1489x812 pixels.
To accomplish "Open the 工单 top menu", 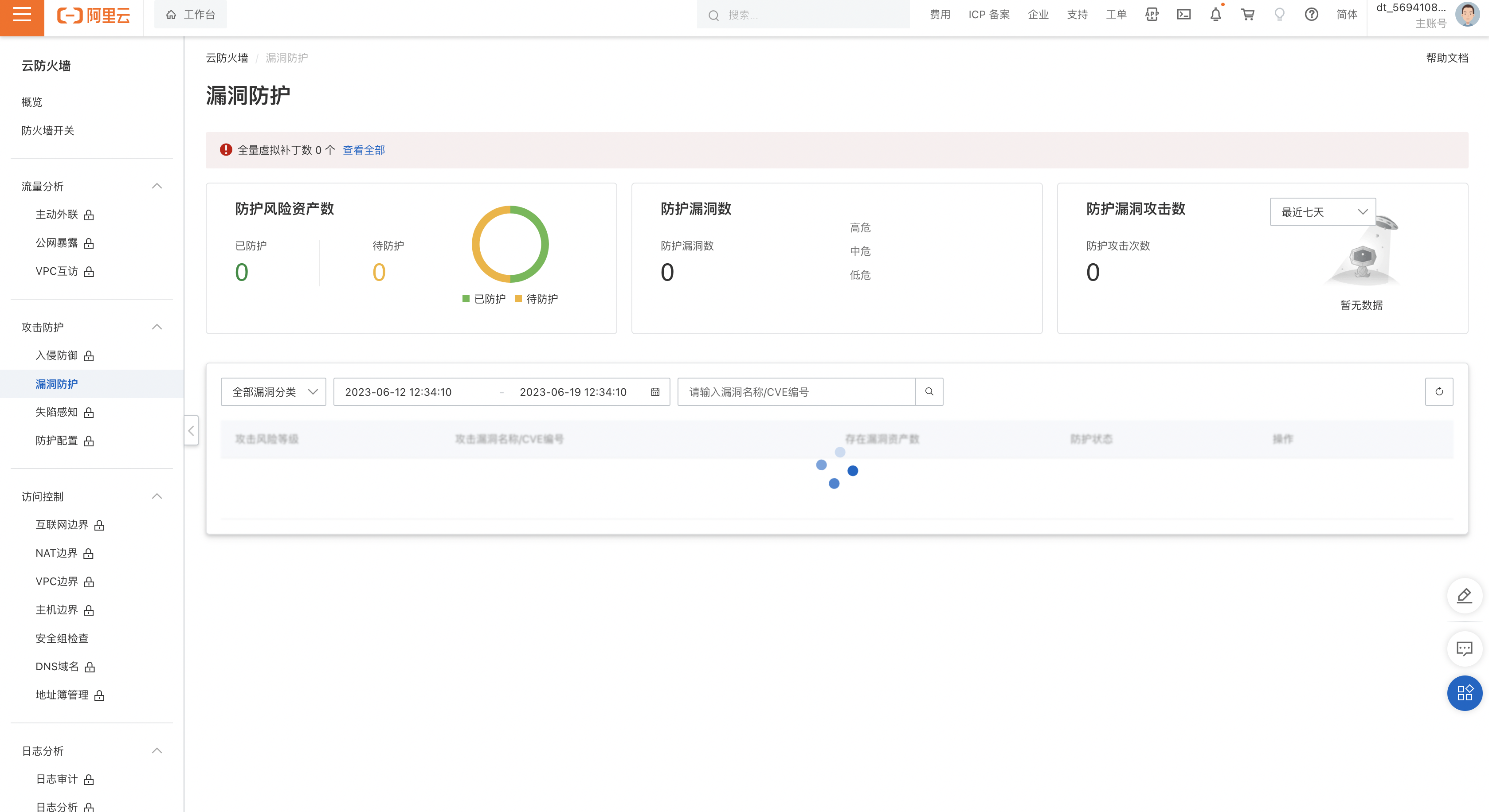I will (x=1116, y=15).
